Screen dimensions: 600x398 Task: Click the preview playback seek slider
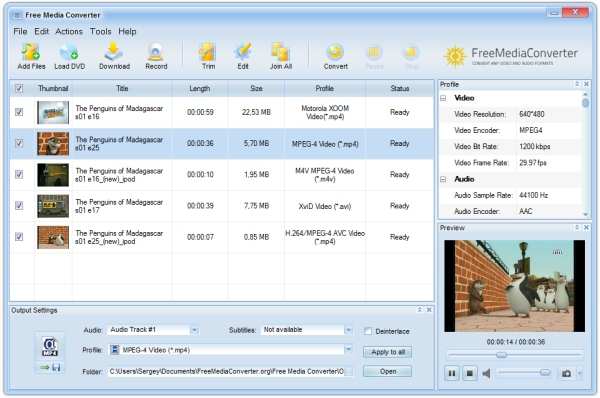(x=515, y=355)
